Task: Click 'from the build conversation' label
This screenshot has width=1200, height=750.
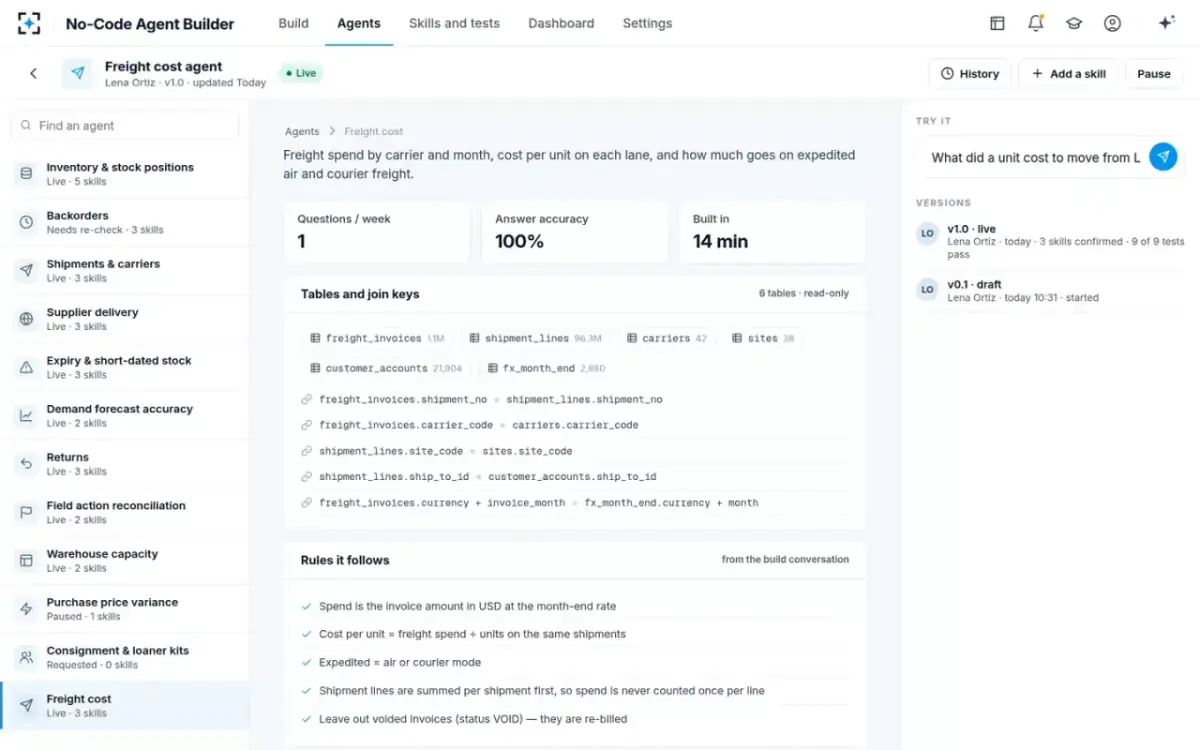Action: click(x=785, y=559)
